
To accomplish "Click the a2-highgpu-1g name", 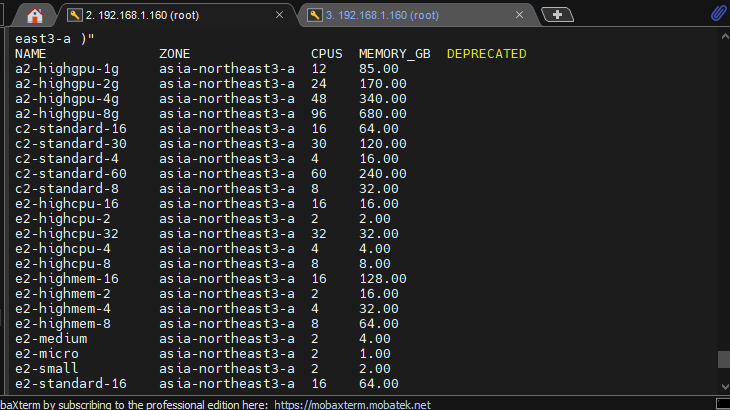I will click(67, 69).
